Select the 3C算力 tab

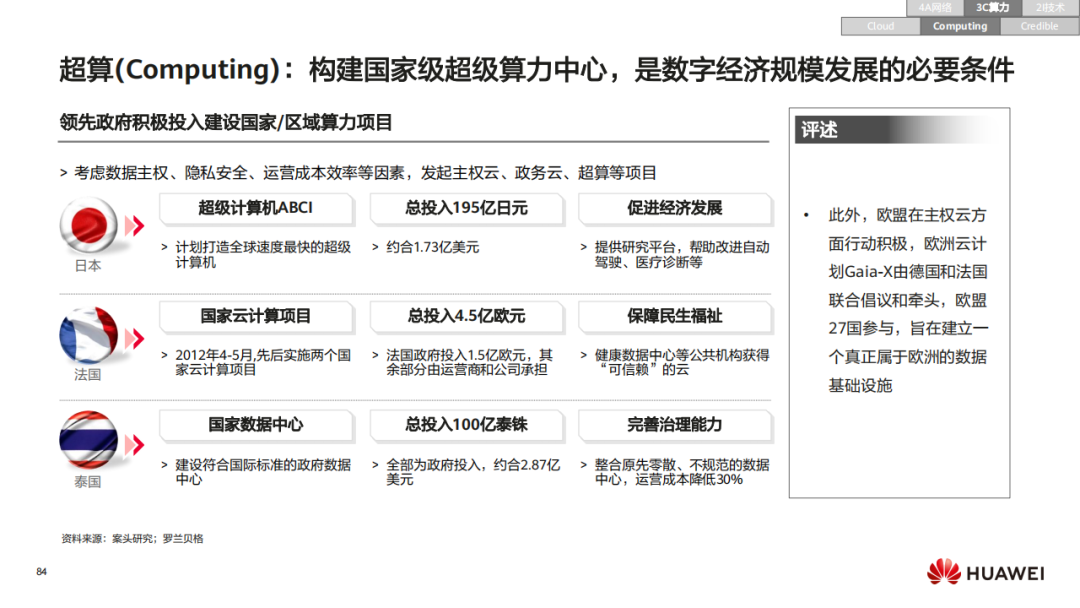point(992,8)
